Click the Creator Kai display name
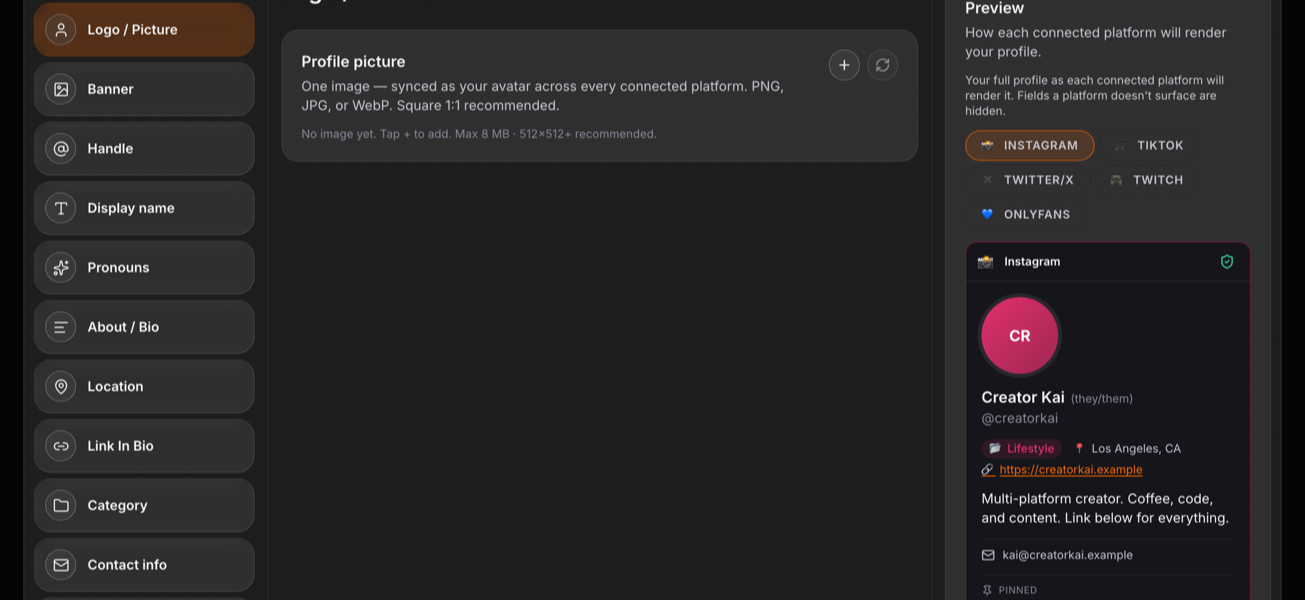The image size is (1305, 600). [x=1023, y=398]
